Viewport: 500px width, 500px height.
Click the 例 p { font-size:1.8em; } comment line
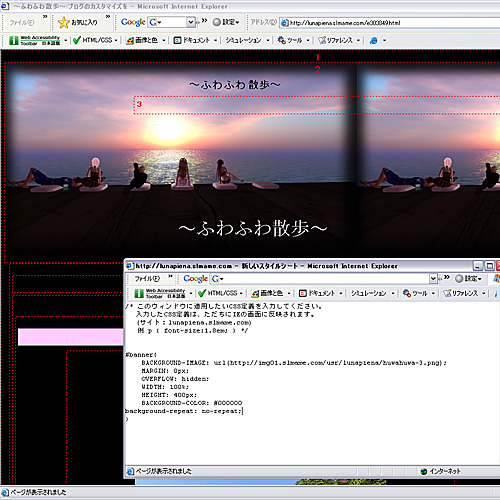coord(193,331)
